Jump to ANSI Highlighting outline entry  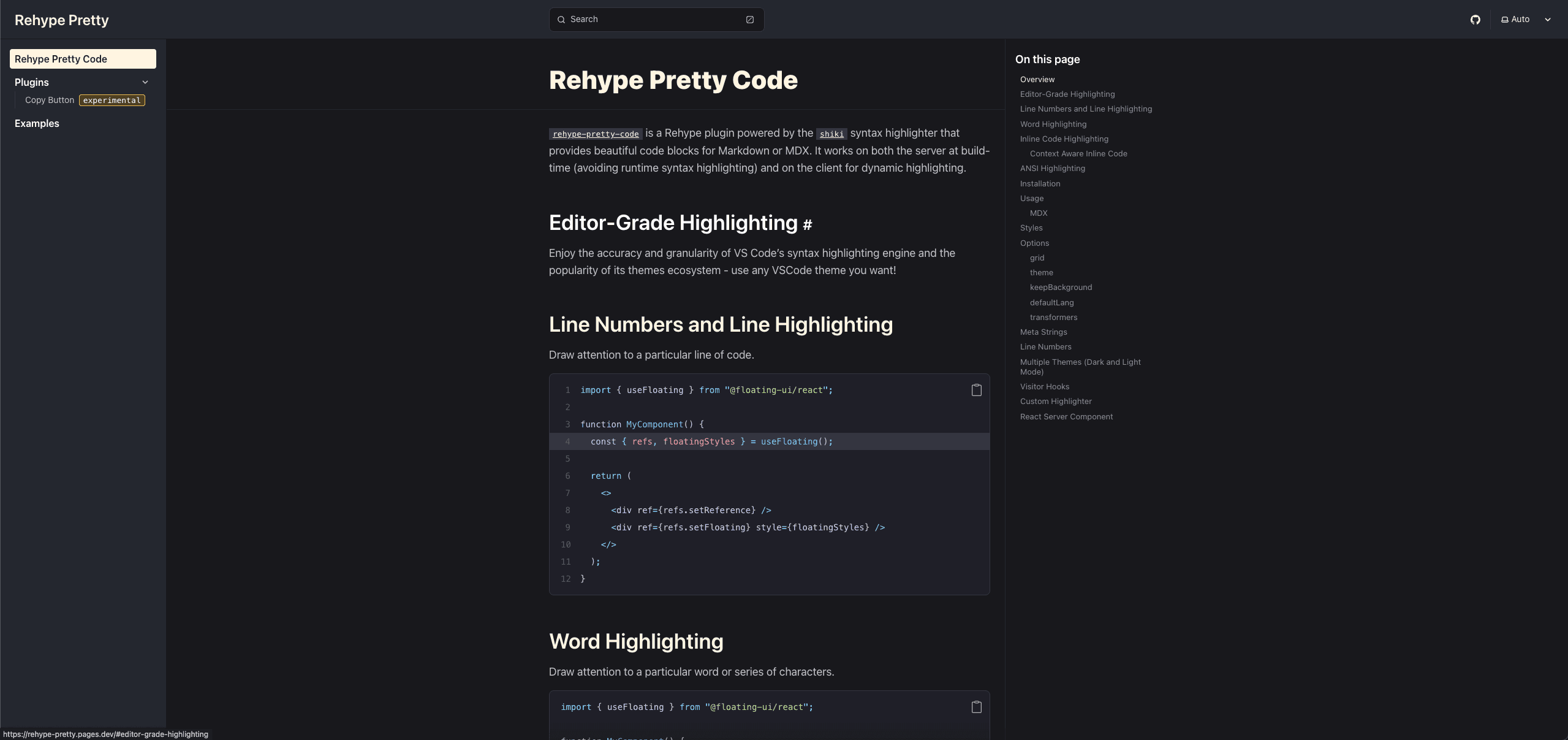[x=1052, y=168]
